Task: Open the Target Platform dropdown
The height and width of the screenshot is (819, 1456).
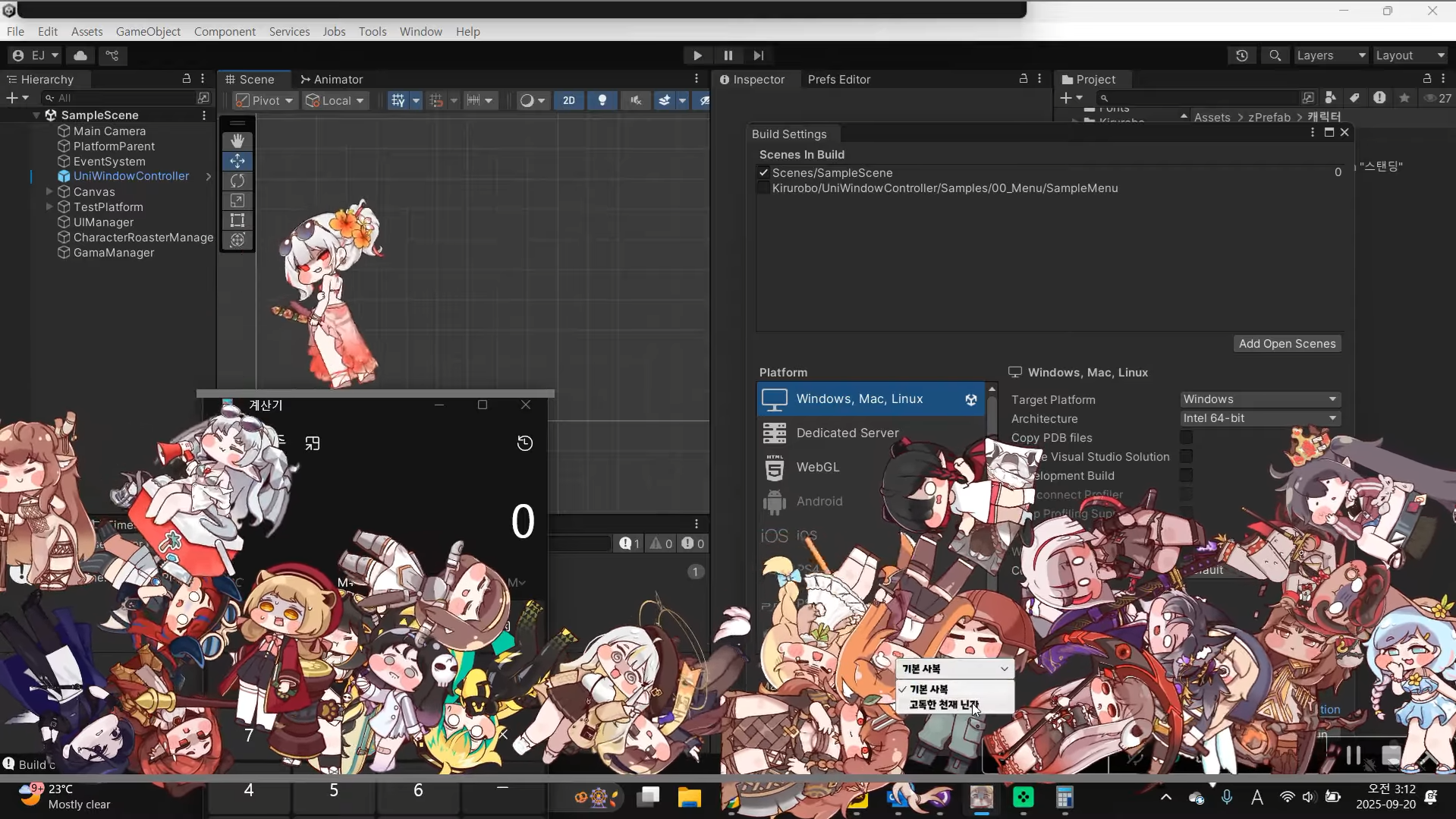Action: coord(1260,399)
